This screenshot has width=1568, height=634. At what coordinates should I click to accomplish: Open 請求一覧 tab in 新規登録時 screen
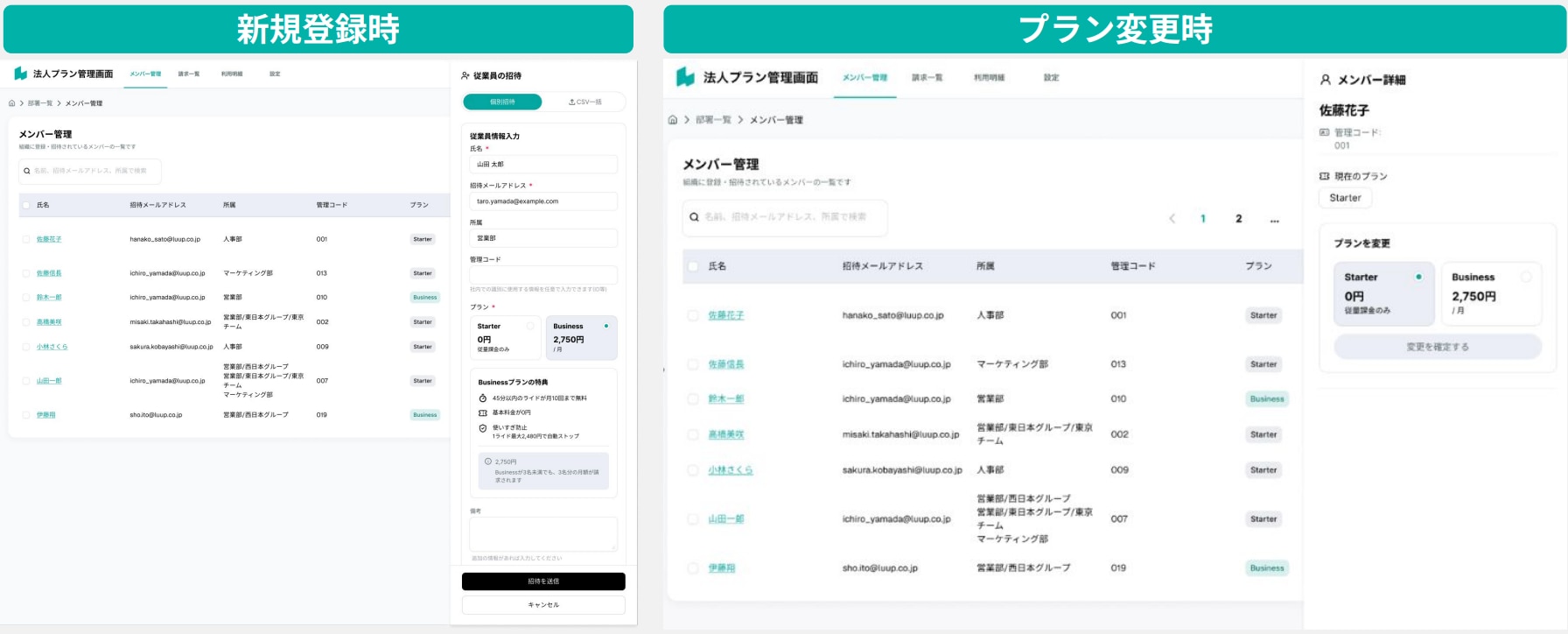(189, 74)
